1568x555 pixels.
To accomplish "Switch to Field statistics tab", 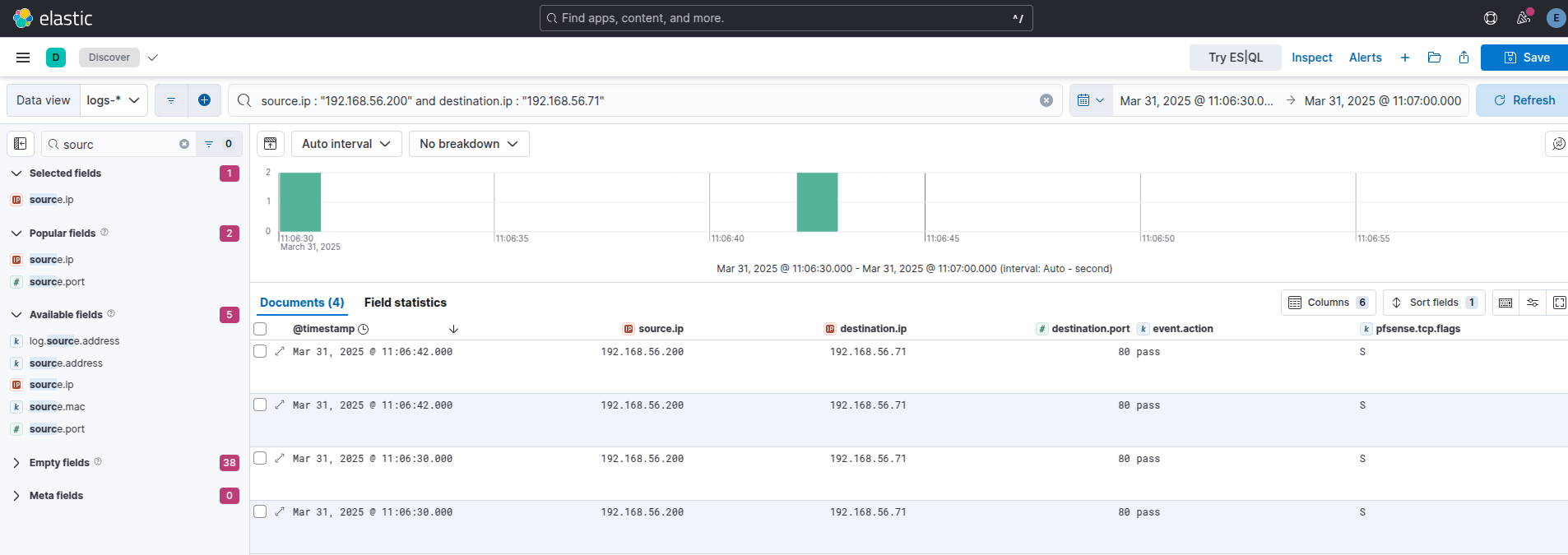I will tap(405, 303).
